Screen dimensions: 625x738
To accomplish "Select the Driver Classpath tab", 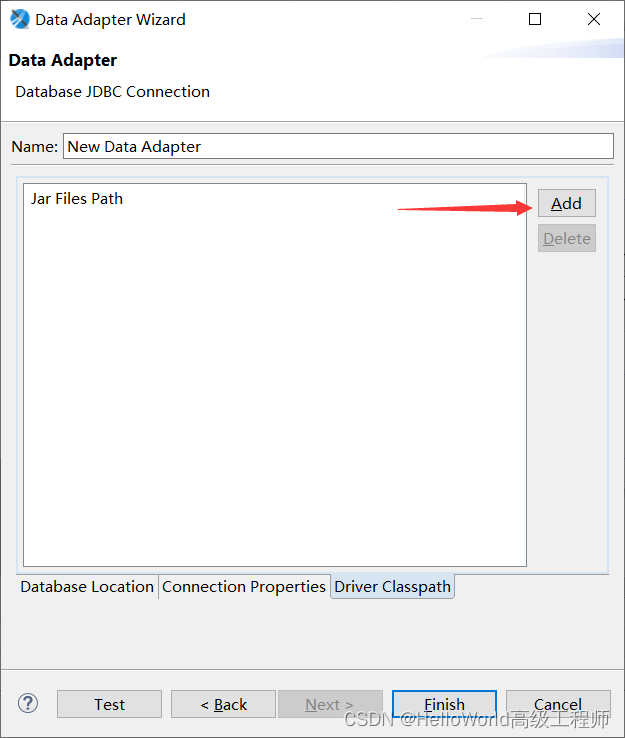I will pyautogui.click(x=393, y=586).
